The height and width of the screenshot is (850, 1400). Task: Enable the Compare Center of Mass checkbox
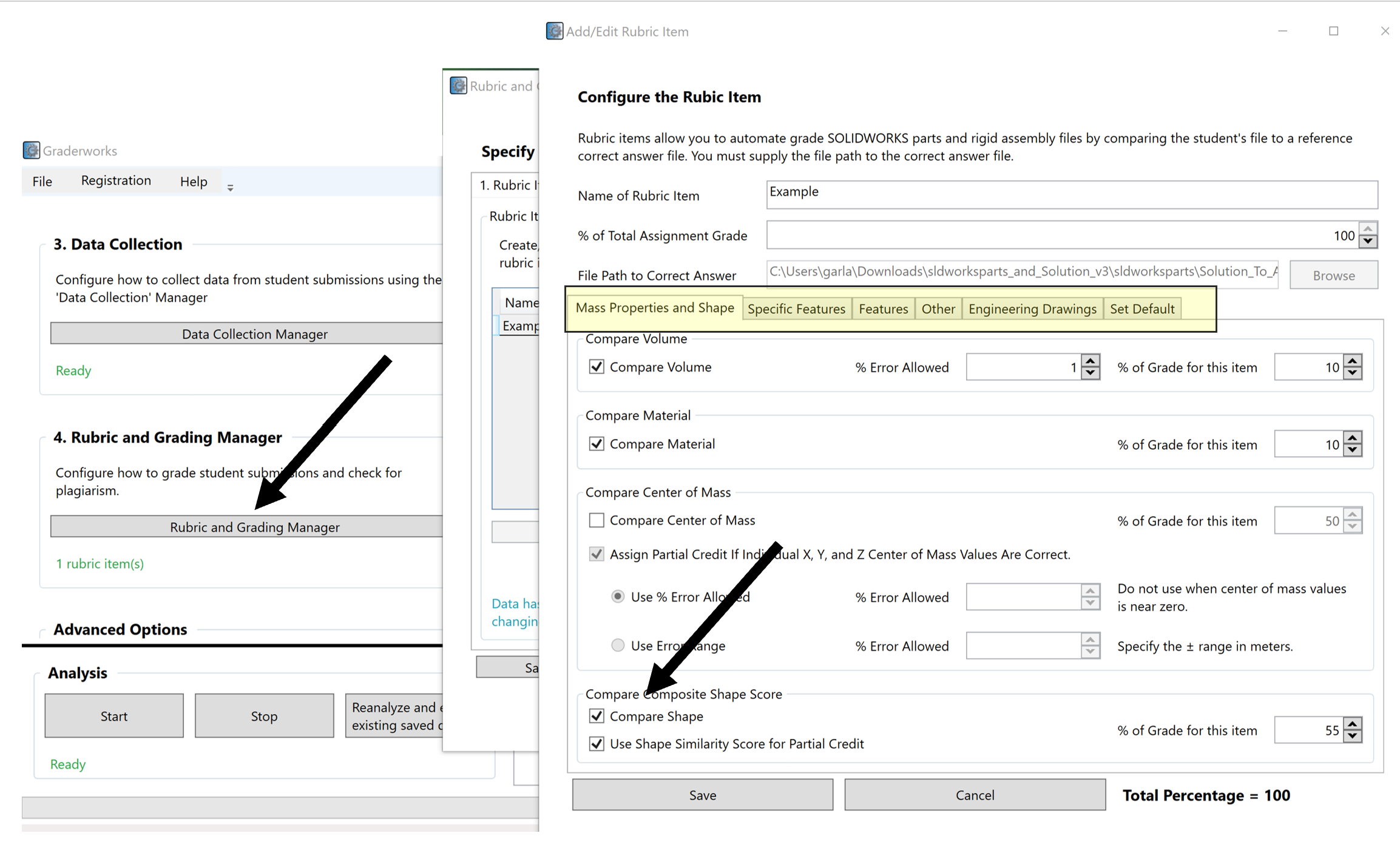point(597,520)
